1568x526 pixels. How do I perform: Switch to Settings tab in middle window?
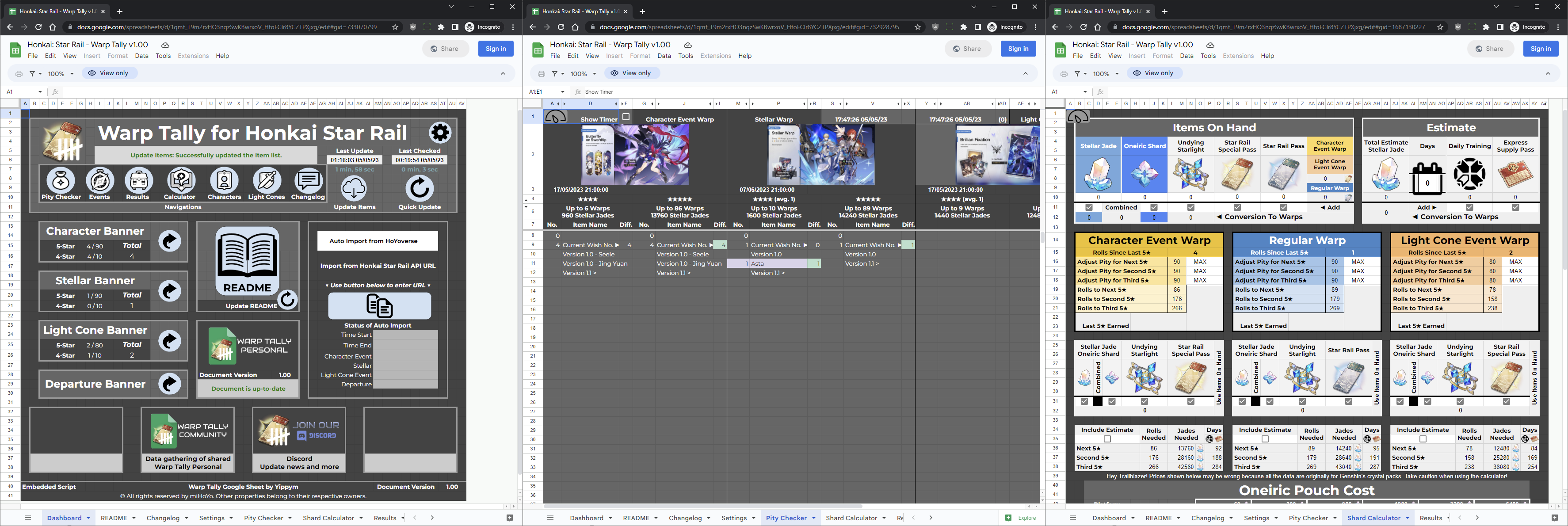click(734, 518)
